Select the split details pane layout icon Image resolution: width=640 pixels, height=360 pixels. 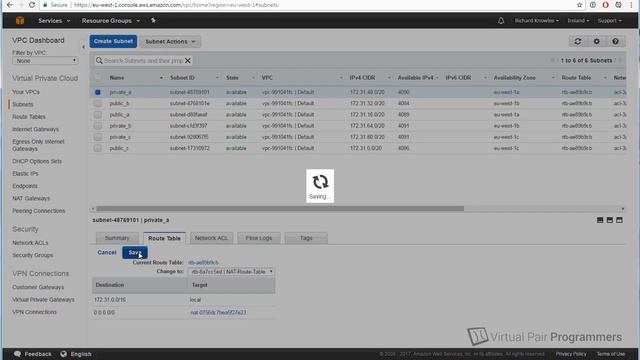pyautogui.click(x=609, y=220)
